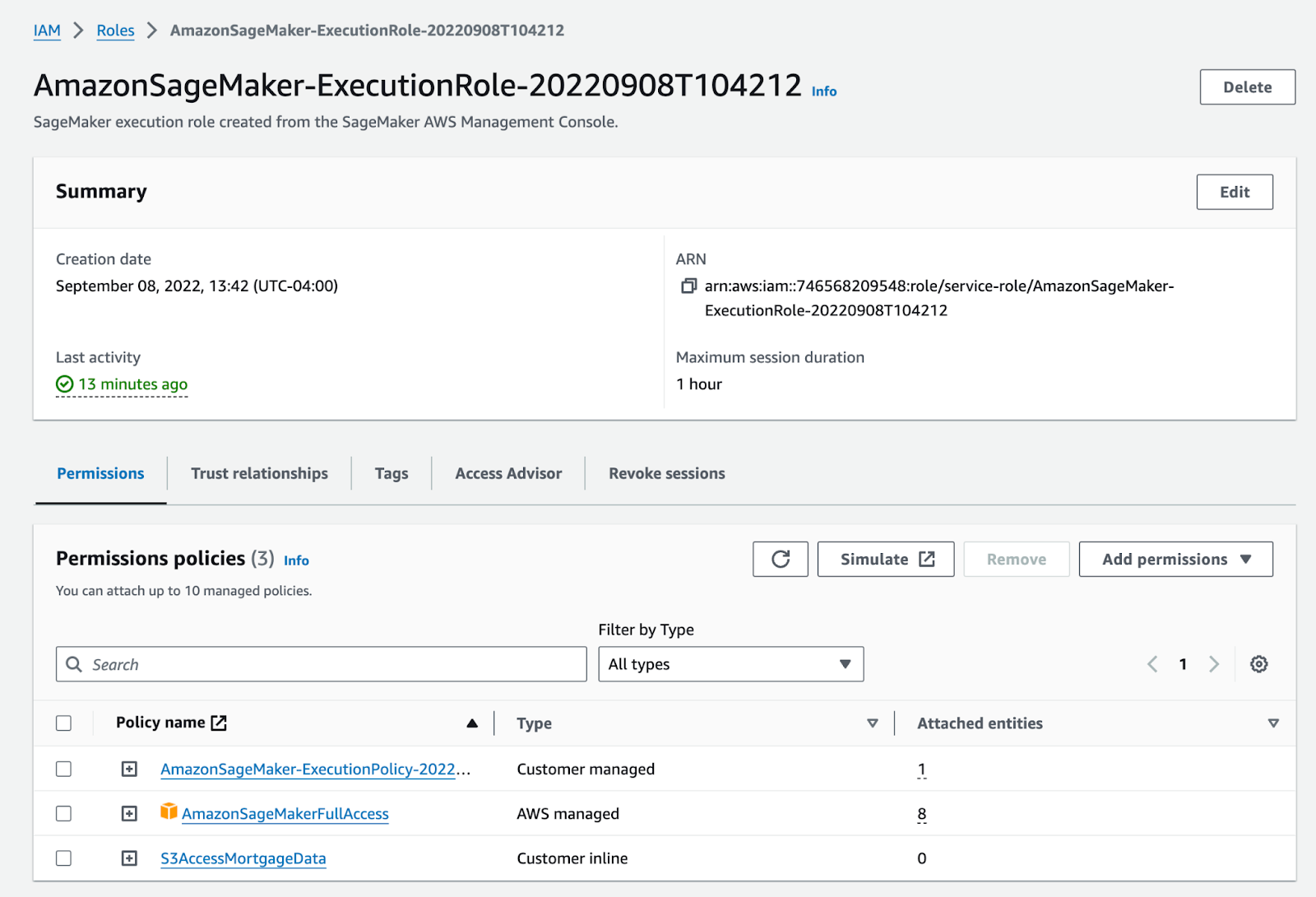Check the AmazonSageMakerFullAccess row checkbox
The height and width of the screenshot is (897, 1316).
[x=64, y=813]
